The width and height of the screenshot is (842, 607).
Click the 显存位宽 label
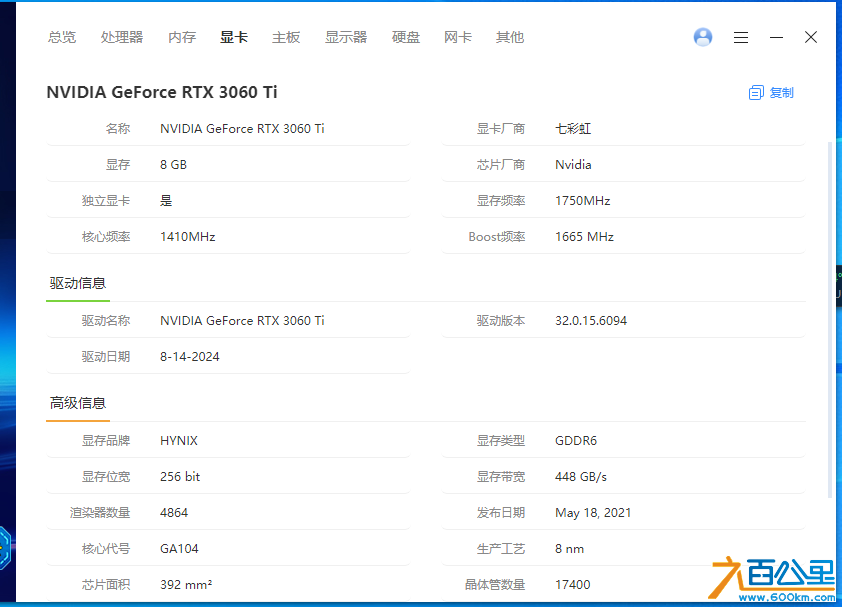tap(106, 477)
